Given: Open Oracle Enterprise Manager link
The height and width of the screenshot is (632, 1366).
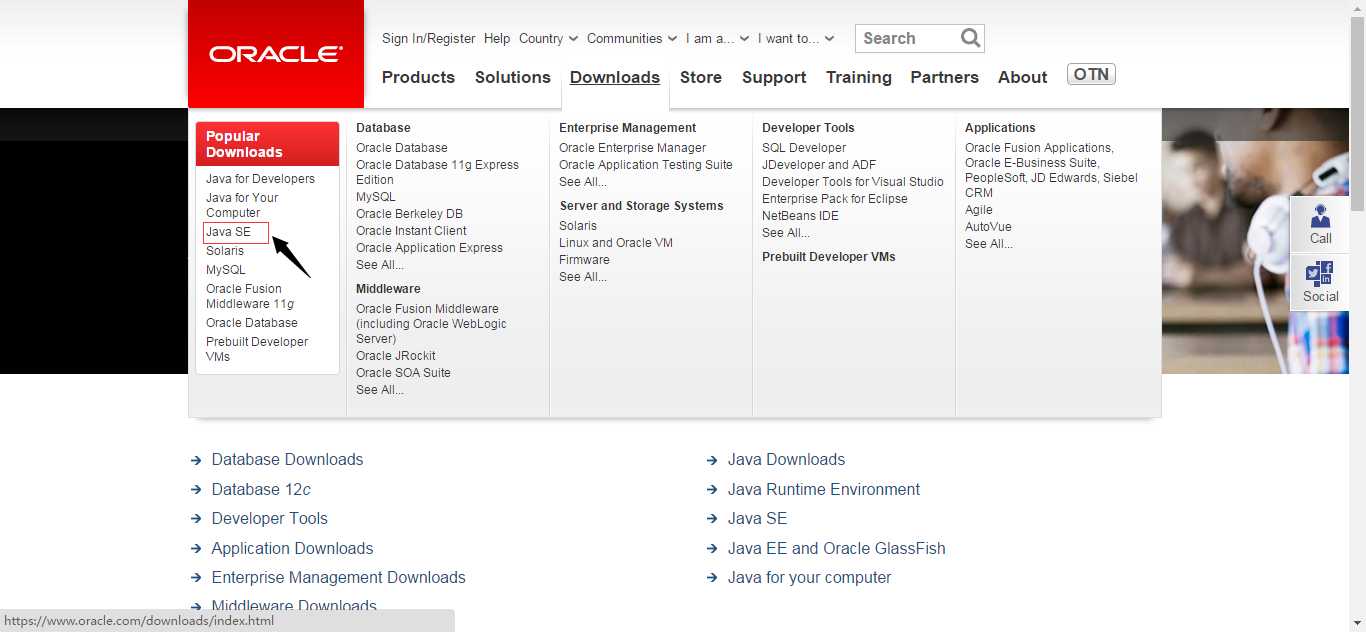Looking at the screenshot, I should coord(632,148).
